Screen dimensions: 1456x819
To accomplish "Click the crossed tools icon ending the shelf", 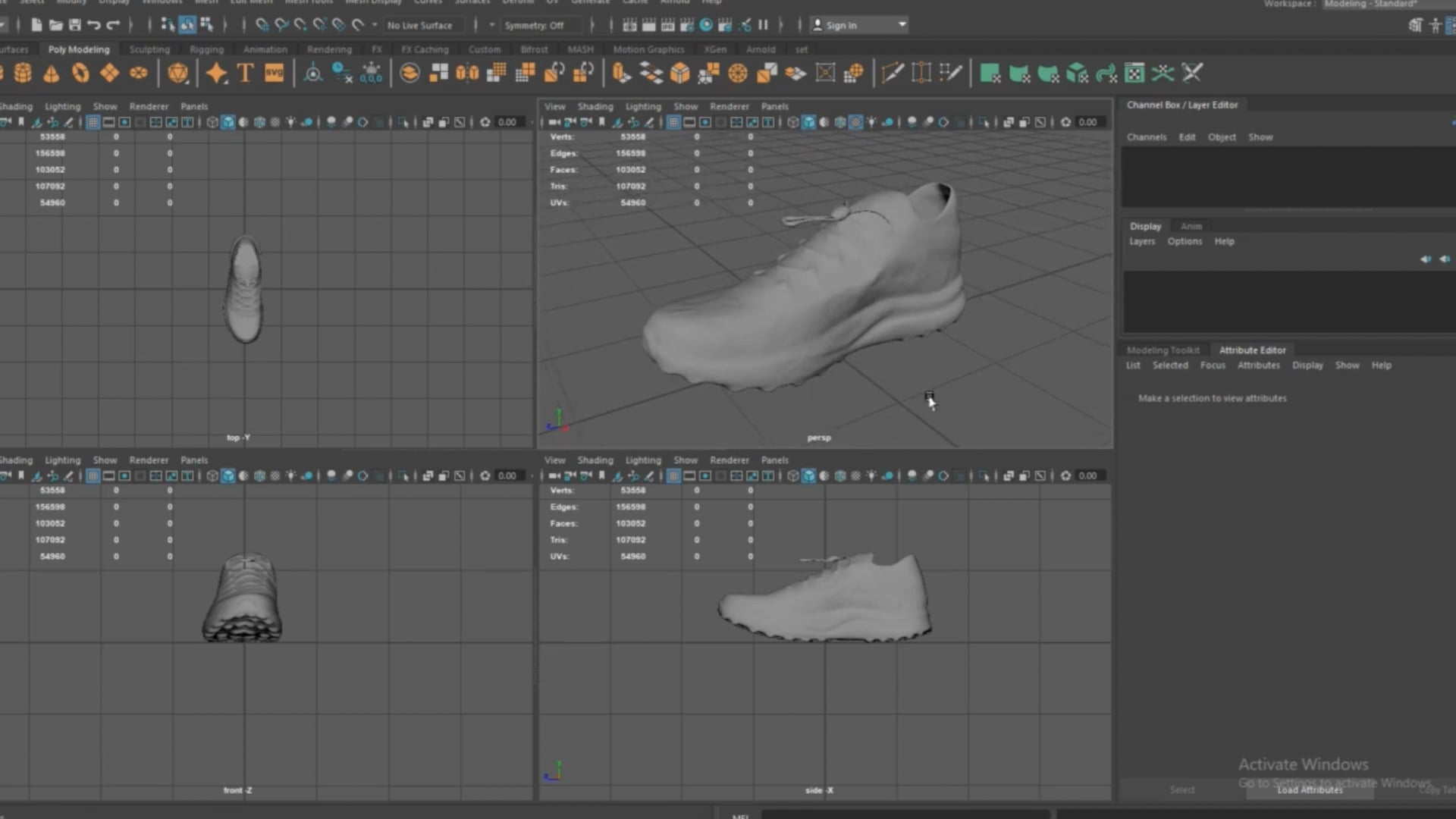I will click(1192, 74).
